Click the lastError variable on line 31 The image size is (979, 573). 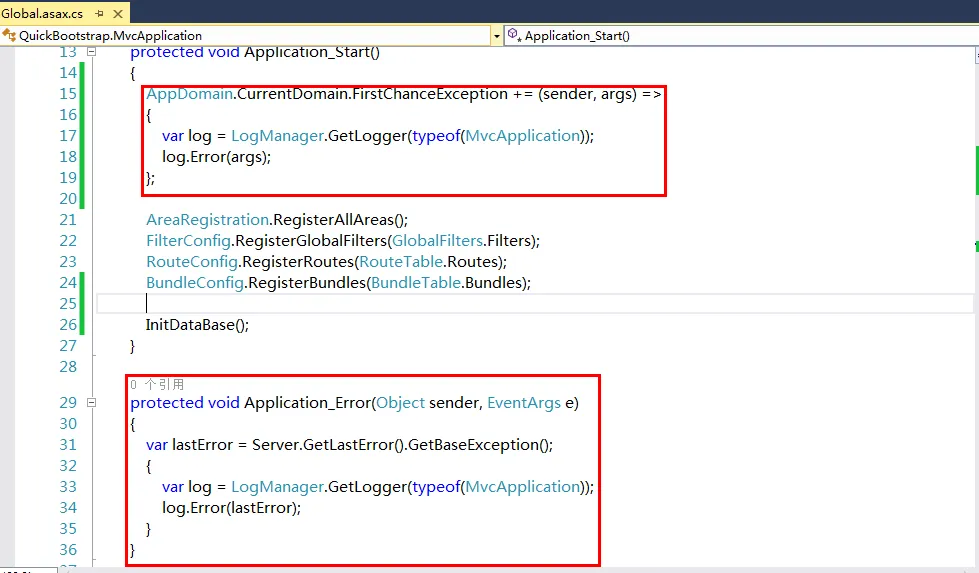[202, 444]
